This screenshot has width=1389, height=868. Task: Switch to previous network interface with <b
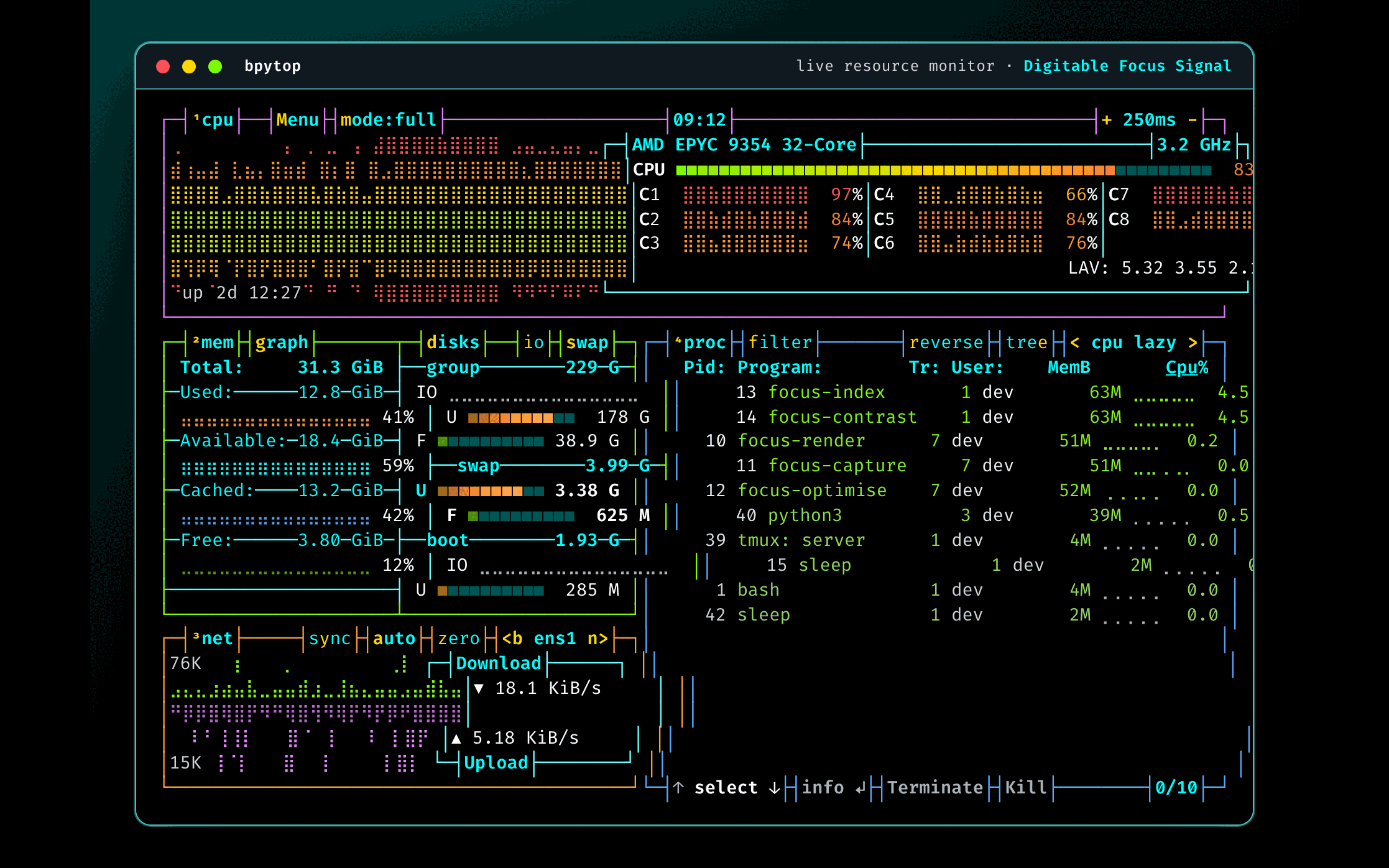click(x=512, y=638)
